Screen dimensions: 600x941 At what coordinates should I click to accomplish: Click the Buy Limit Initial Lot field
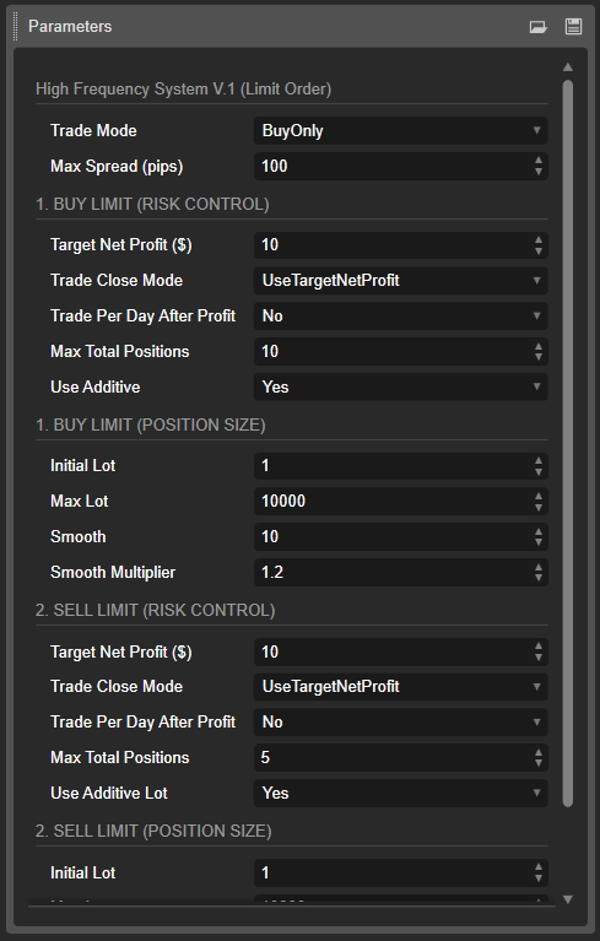pyautogui.click(x=390, y=466)
